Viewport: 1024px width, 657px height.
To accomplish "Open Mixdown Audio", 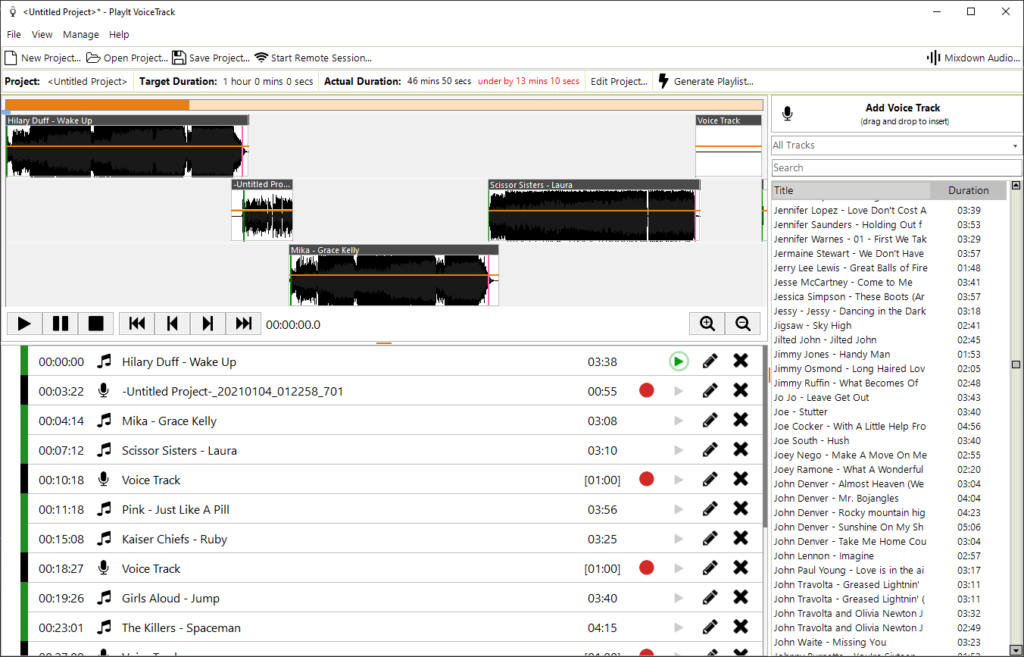I will pyautogui.click(x=973, y=58).
